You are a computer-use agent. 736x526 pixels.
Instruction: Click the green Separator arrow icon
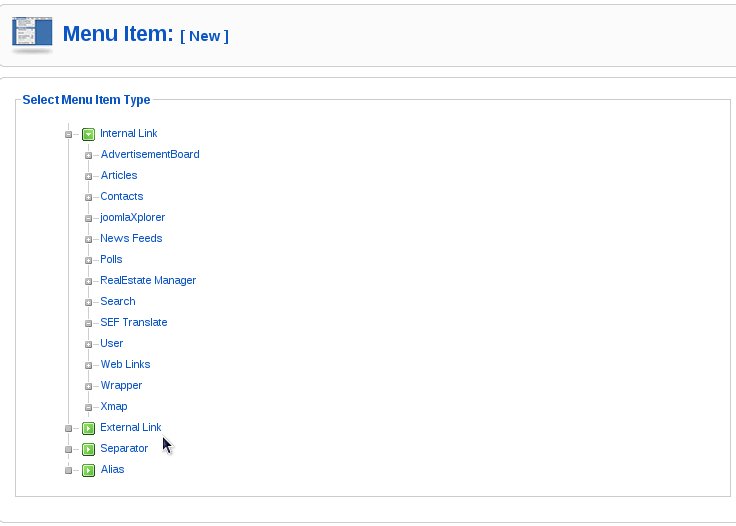pos(88,449)
